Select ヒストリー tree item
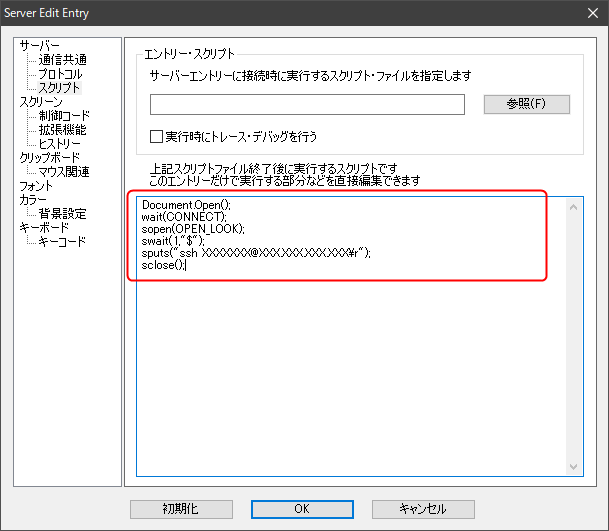The image size is (609, 531). [59, 144]
